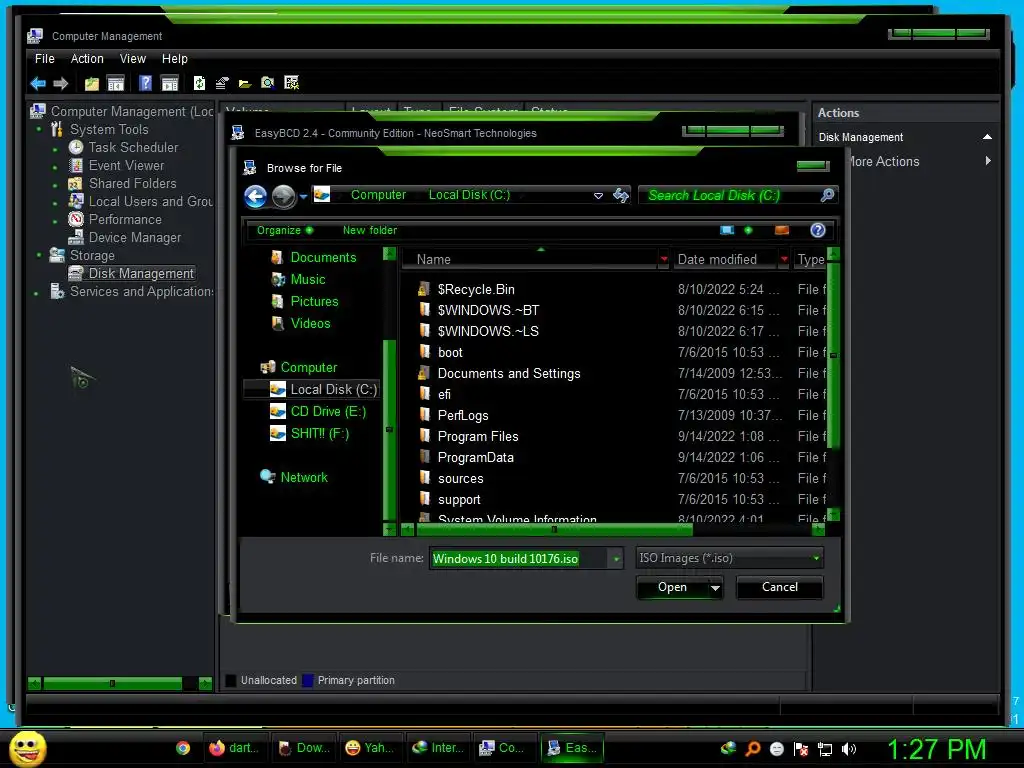Click the magnifier Find toolbar icon in Computer Management
This screenshot has width=1024, height=768.
coord(268,83)
